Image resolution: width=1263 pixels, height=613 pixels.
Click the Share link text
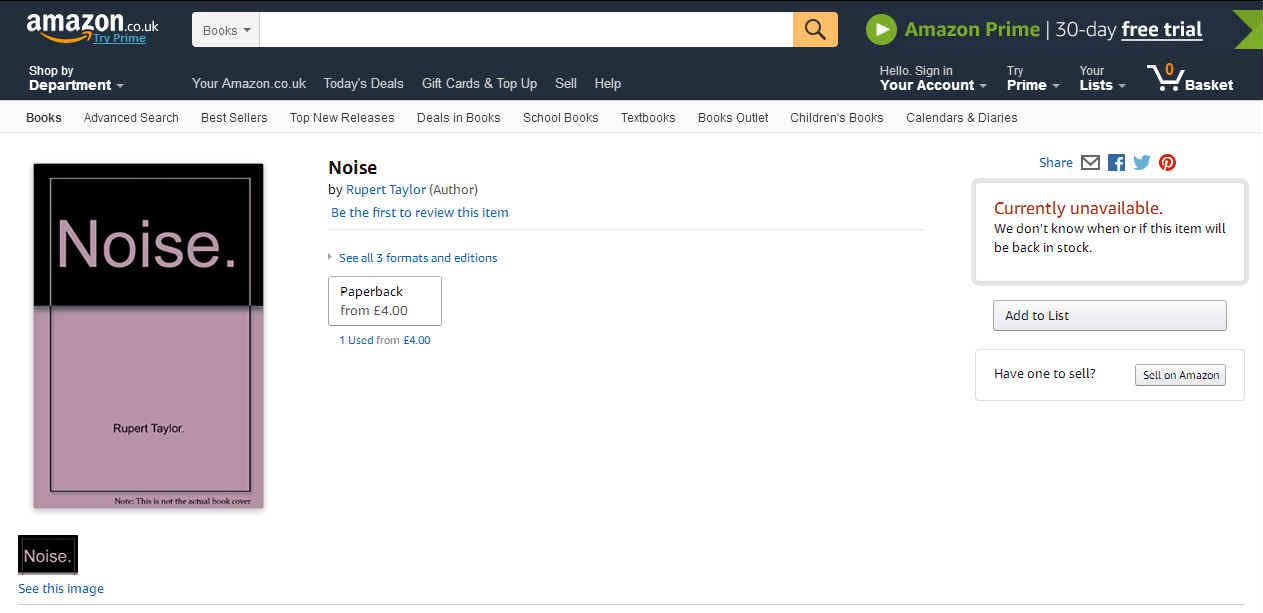pyautogui.click(x=1056, y=163)
